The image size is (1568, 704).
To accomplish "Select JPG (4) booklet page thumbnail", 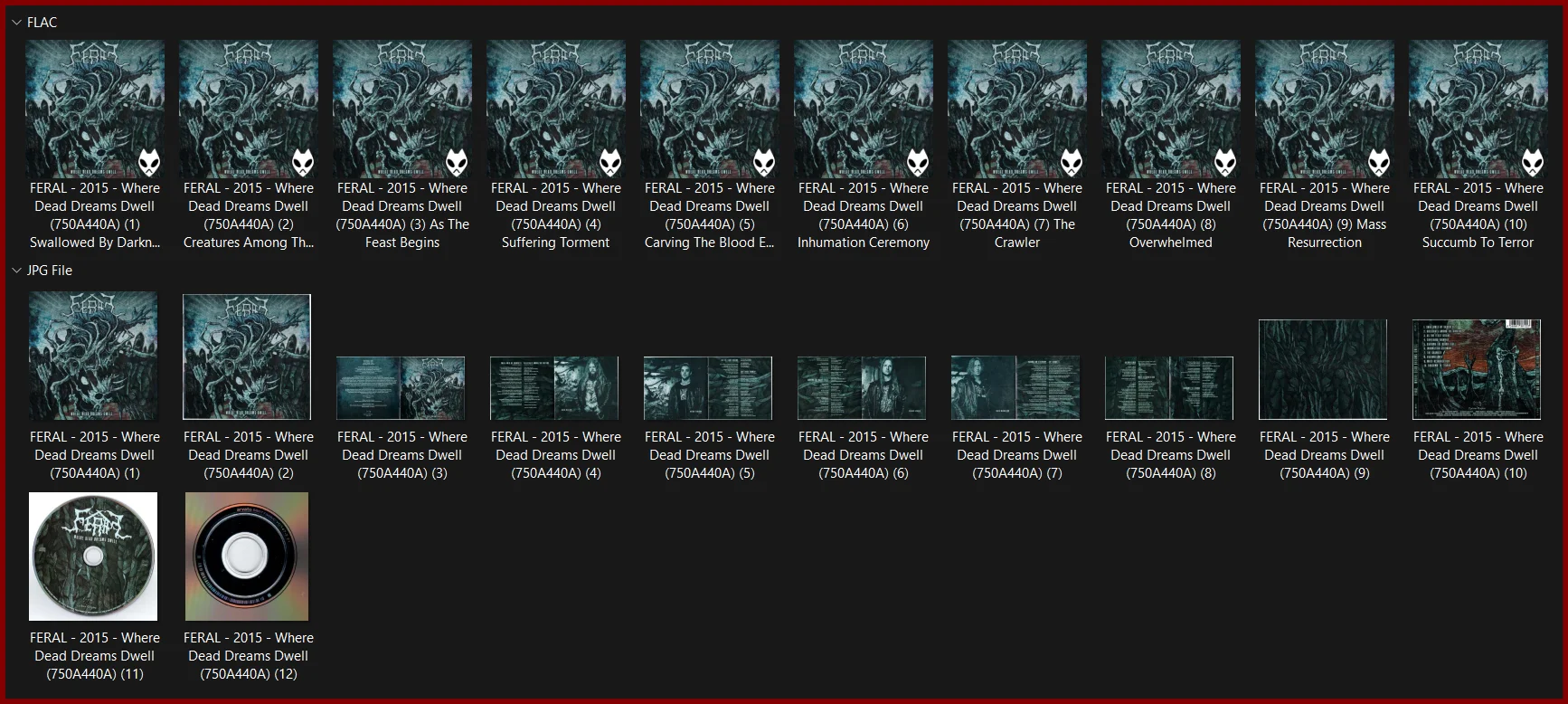I will click(554, 388).
